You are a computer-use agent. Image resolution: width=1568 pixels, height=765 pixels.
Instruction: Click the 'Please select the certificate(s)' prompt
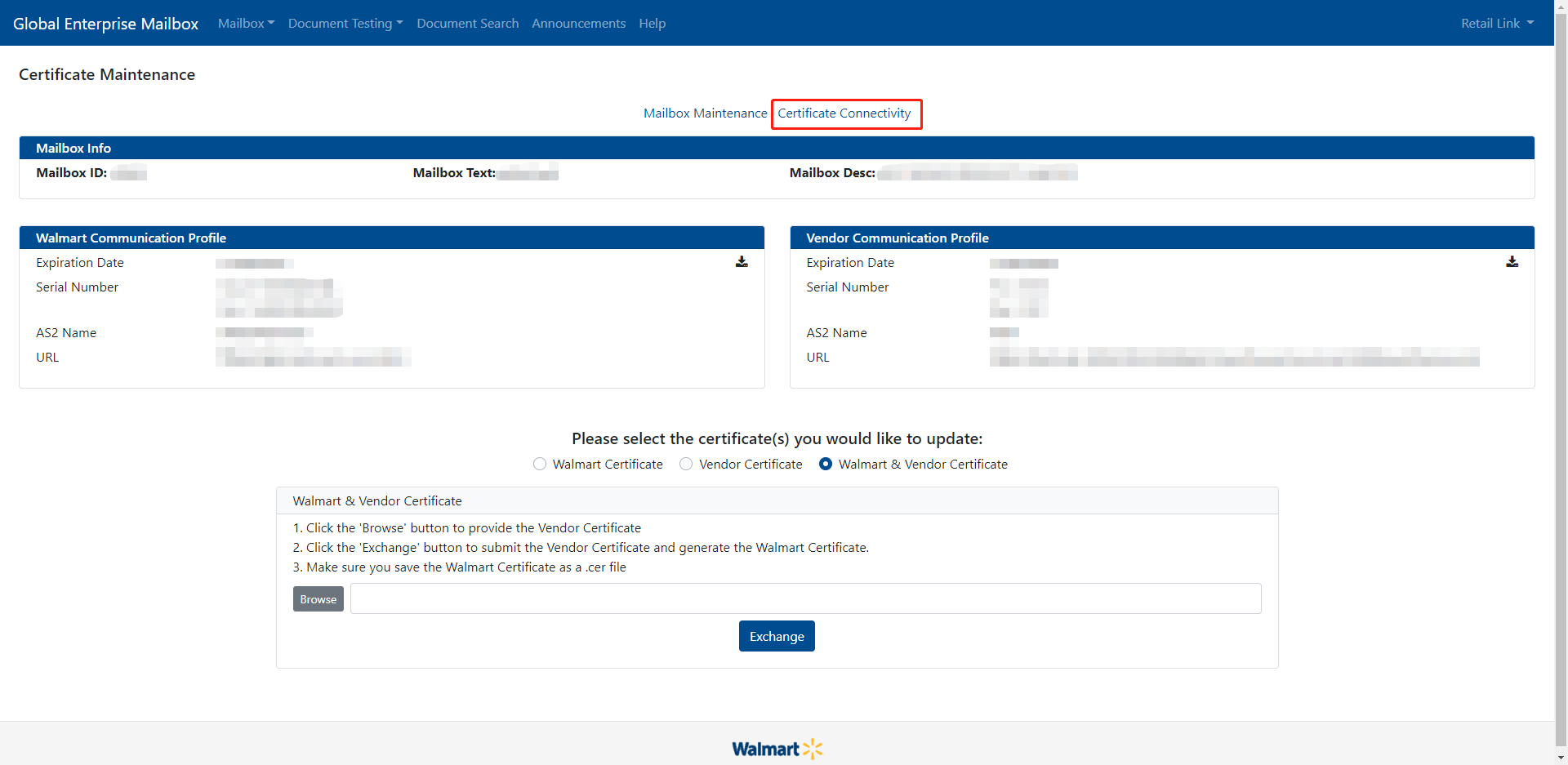[x=777, y=438]
